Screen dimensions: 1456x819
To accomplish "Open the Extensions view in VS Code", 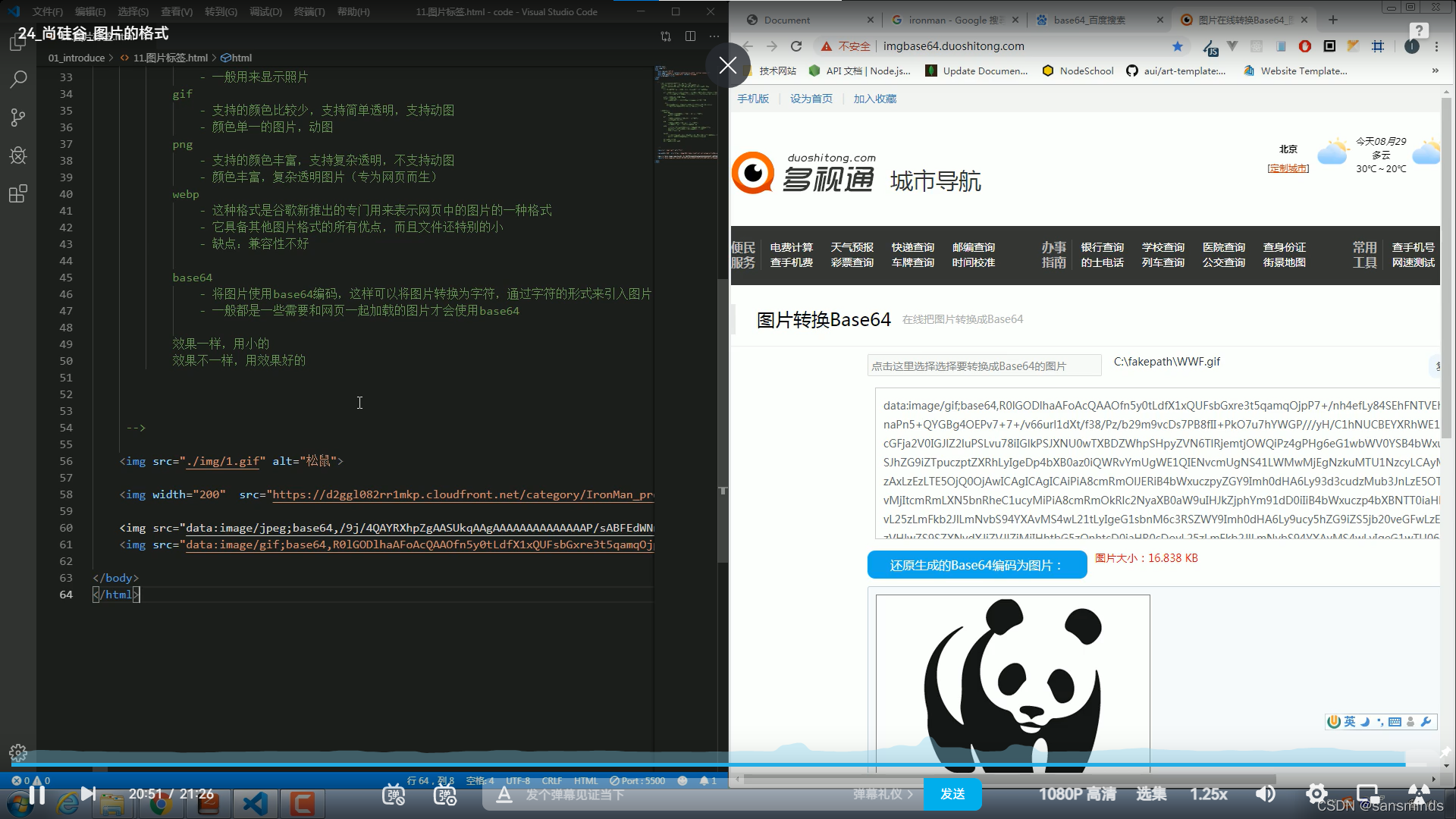I will [x=18, y=193].
